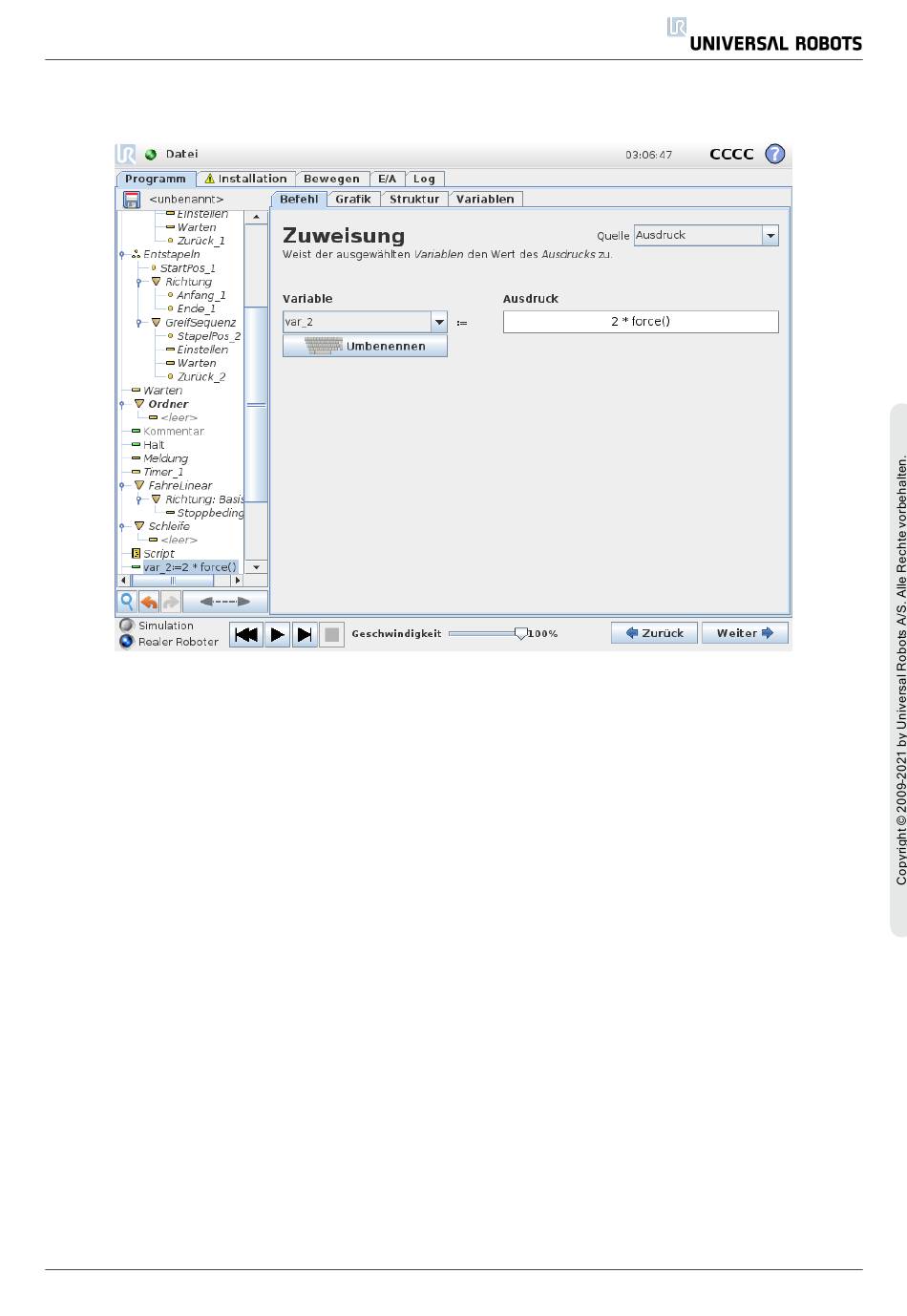Select the Struktur tab
The width and height of the screenshot is (907, 1316).
(x=414, y=200)
